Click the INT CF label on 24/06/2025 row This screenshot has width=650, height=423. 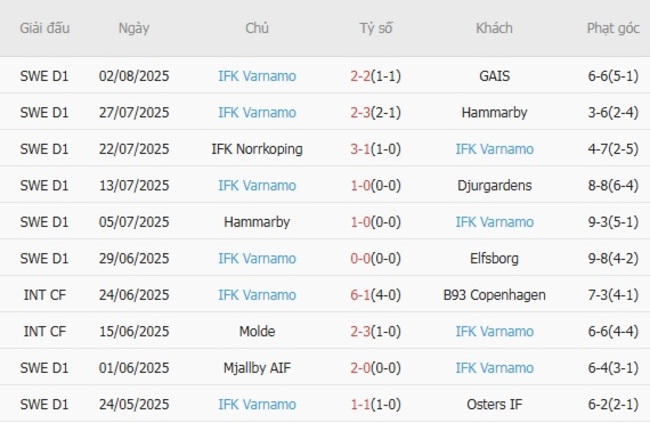tap(45, 295)
